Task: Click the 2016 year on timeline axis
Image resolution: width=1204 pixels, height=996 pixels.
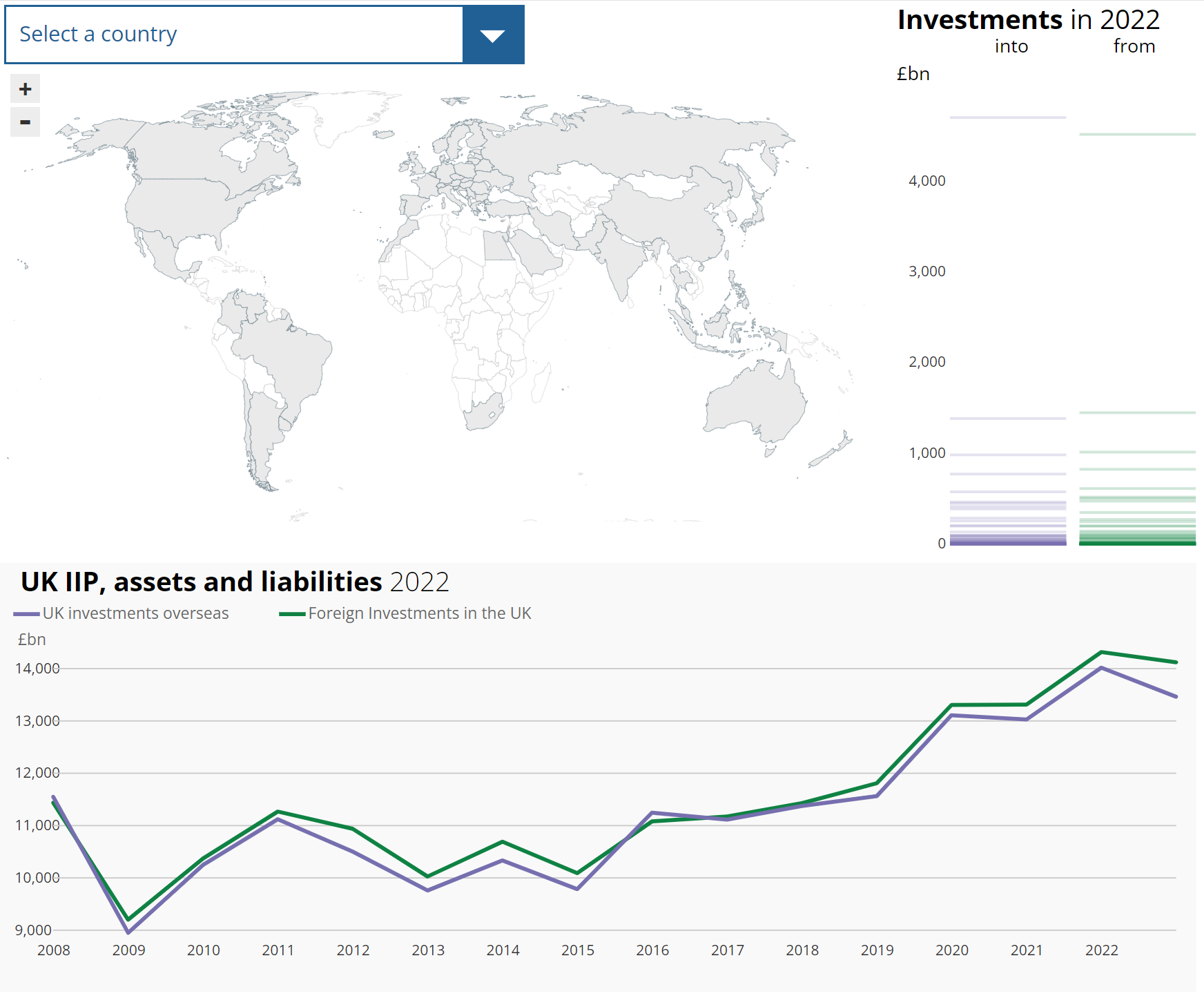Action: [x=652, y=950]
